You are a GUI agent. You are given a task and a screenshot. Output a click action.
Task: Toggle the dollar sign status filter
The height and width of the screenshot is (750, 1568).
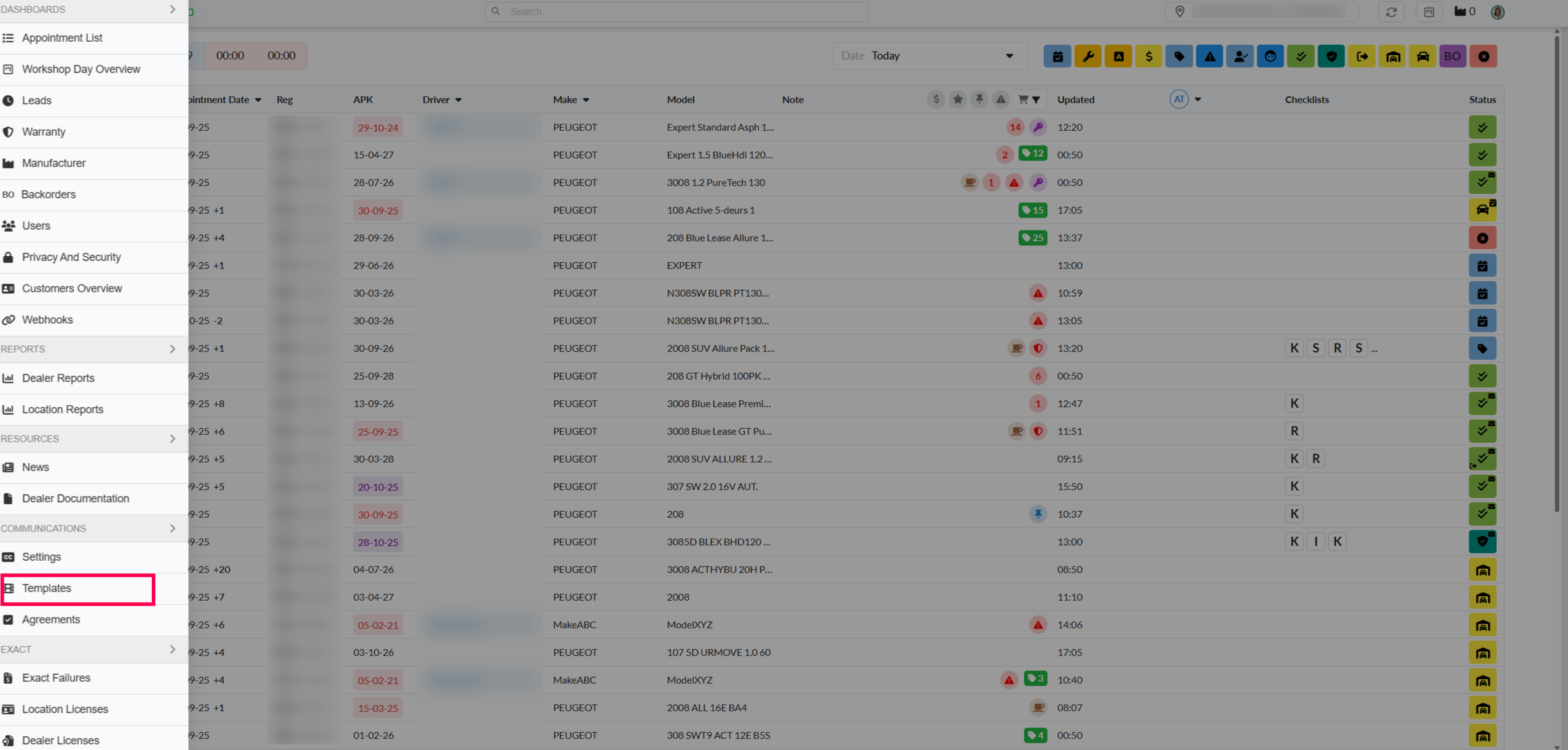[1148, 57]
